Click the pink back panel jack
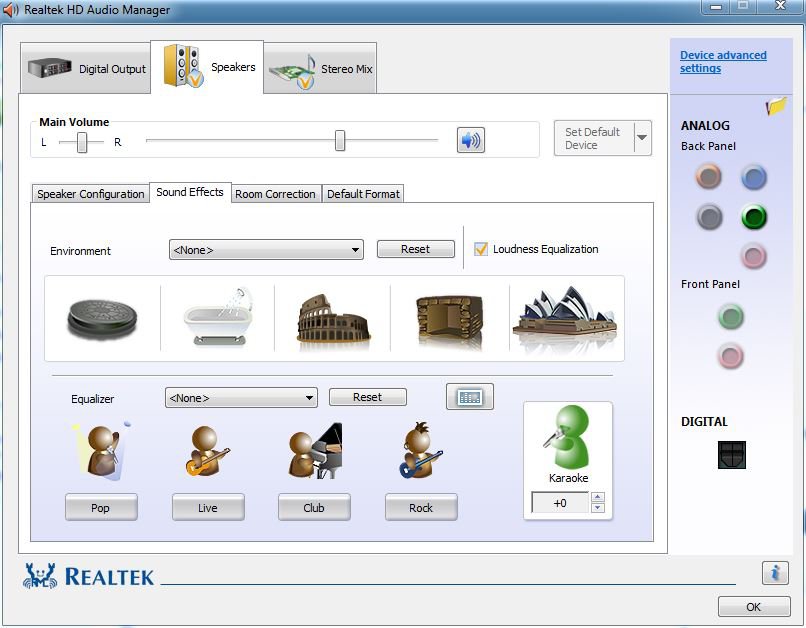The image size is (806, 628). (x=754, y=255)
